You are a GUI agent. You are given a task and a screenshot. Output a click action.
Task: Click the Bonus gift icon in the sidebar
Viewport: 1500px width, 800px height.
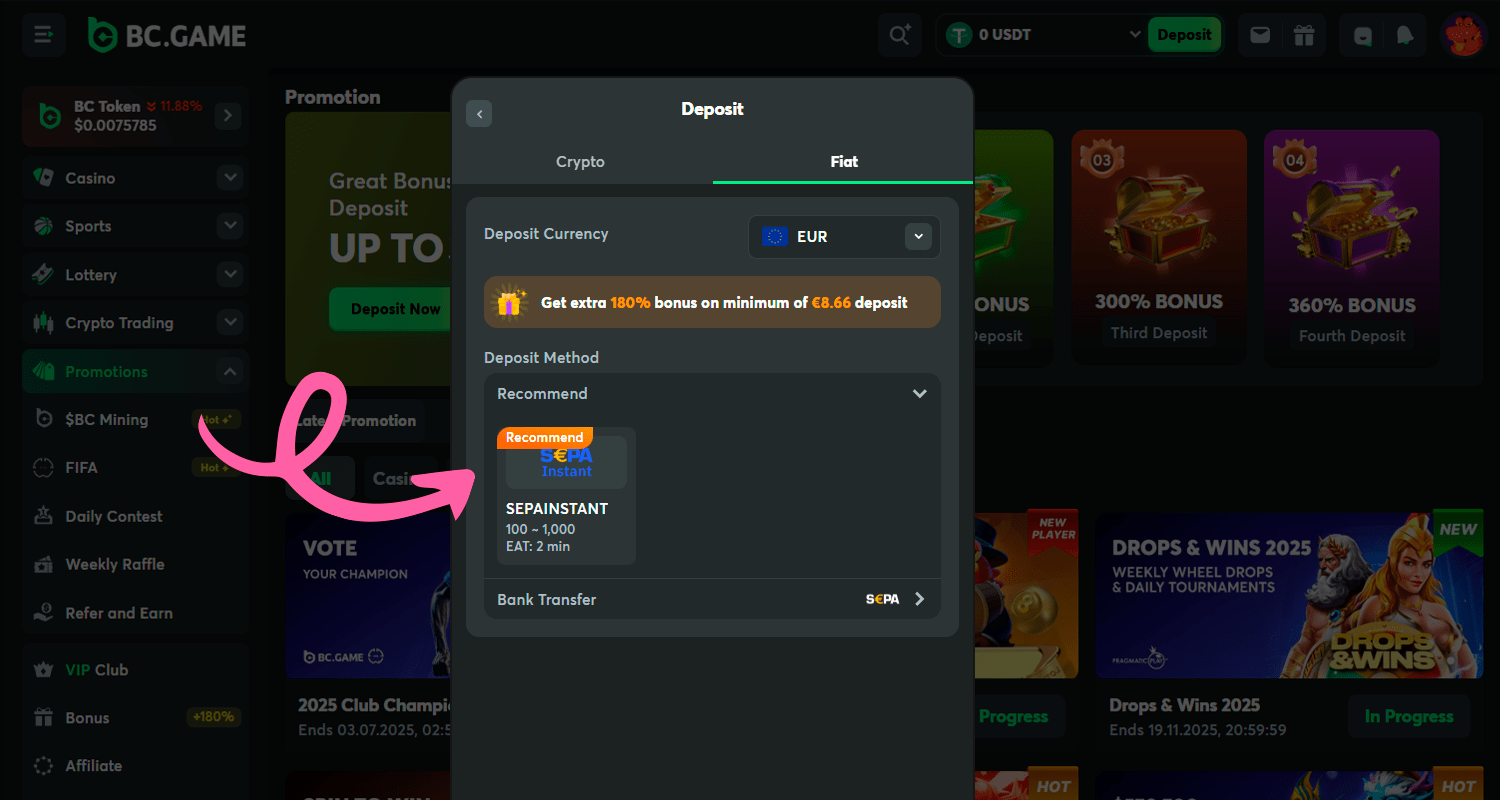43,718
